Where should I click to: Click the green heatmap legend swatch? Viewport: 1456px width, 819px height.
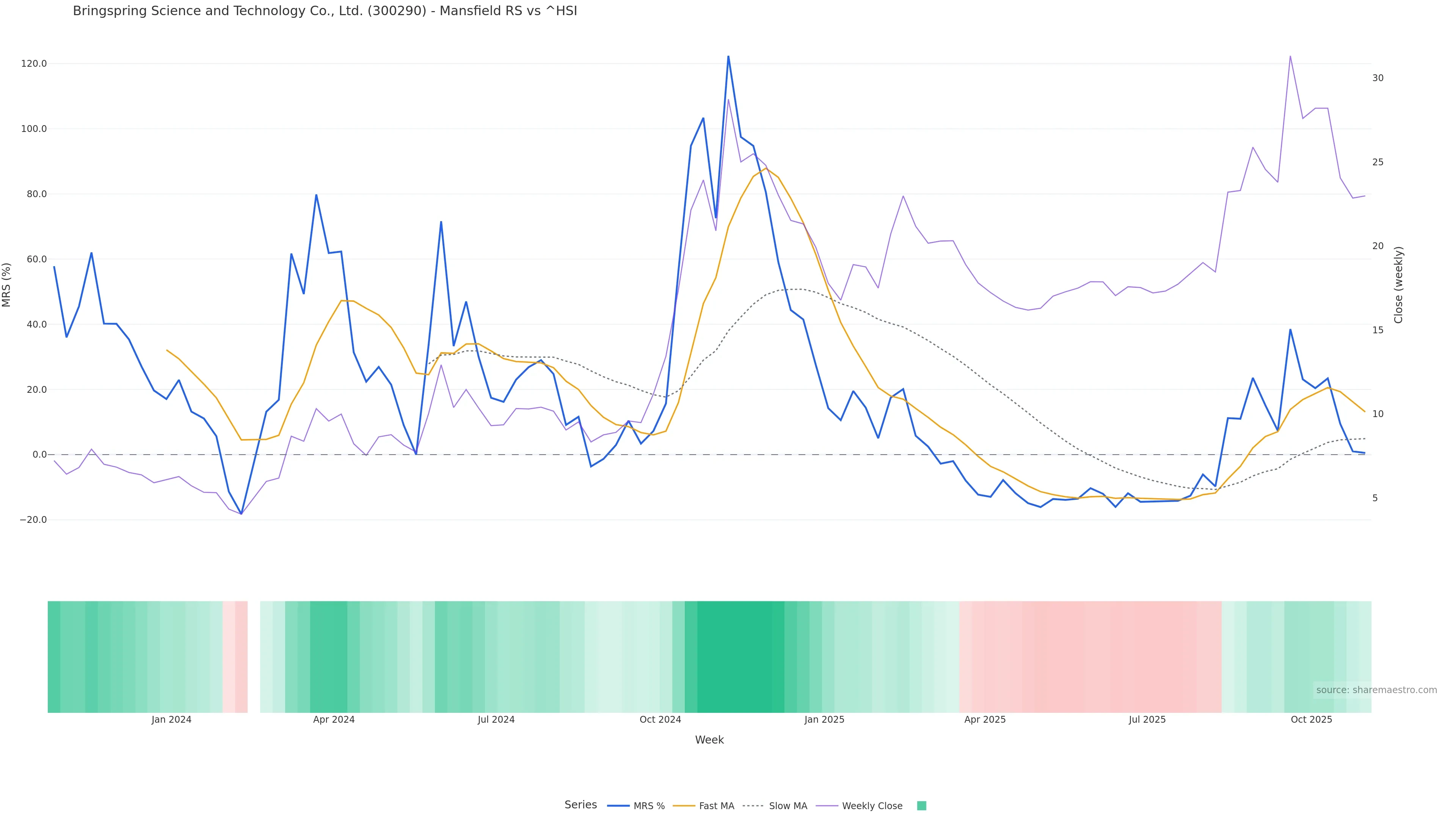[x=921, y=806]
